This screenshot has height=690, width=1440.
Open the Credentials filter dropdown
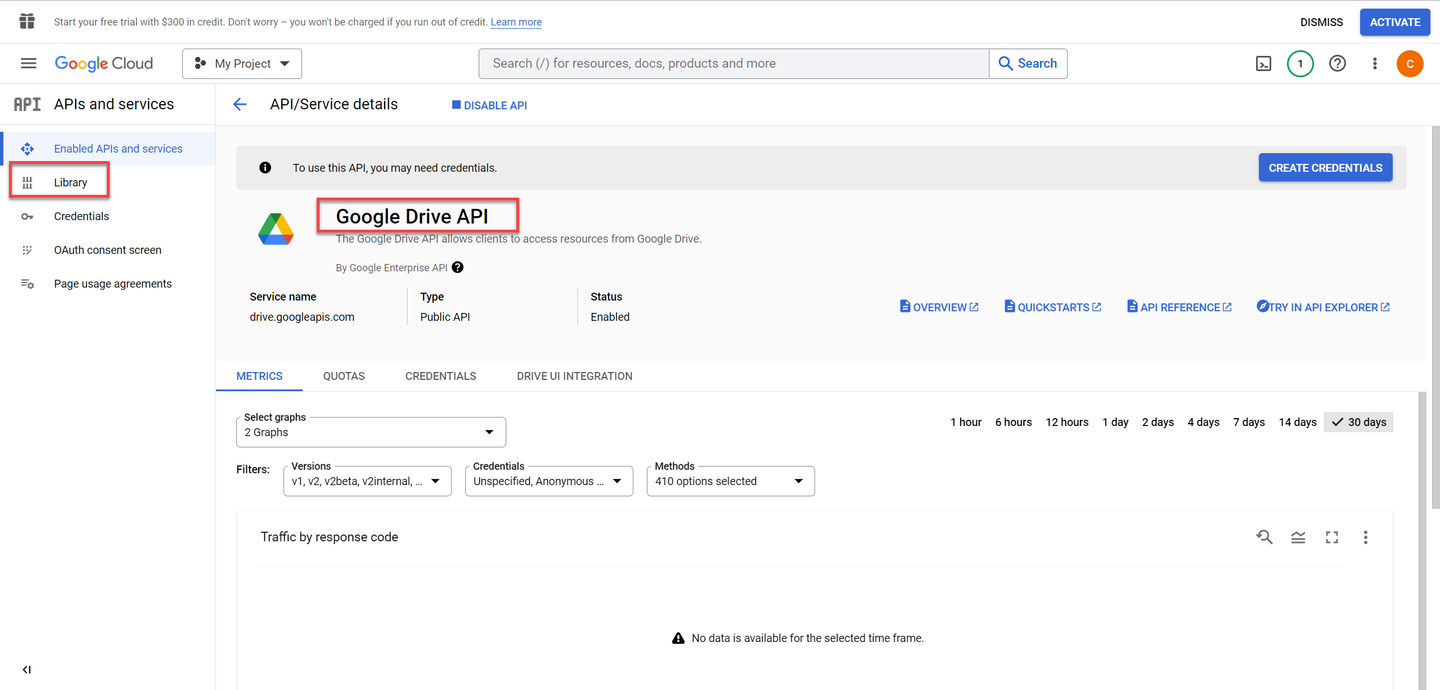click(x=549, y=481)
